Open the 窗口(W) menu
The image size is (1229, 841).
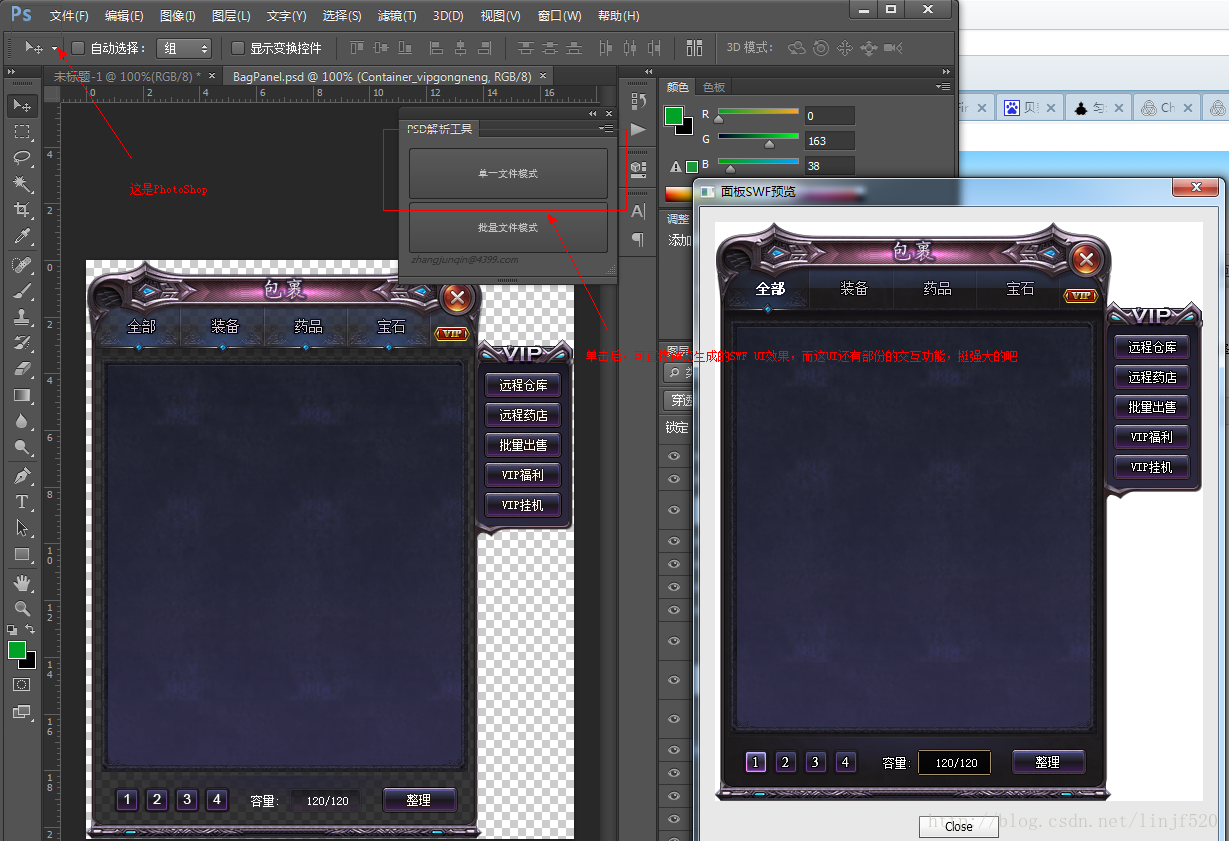click(x=559, y=16)
